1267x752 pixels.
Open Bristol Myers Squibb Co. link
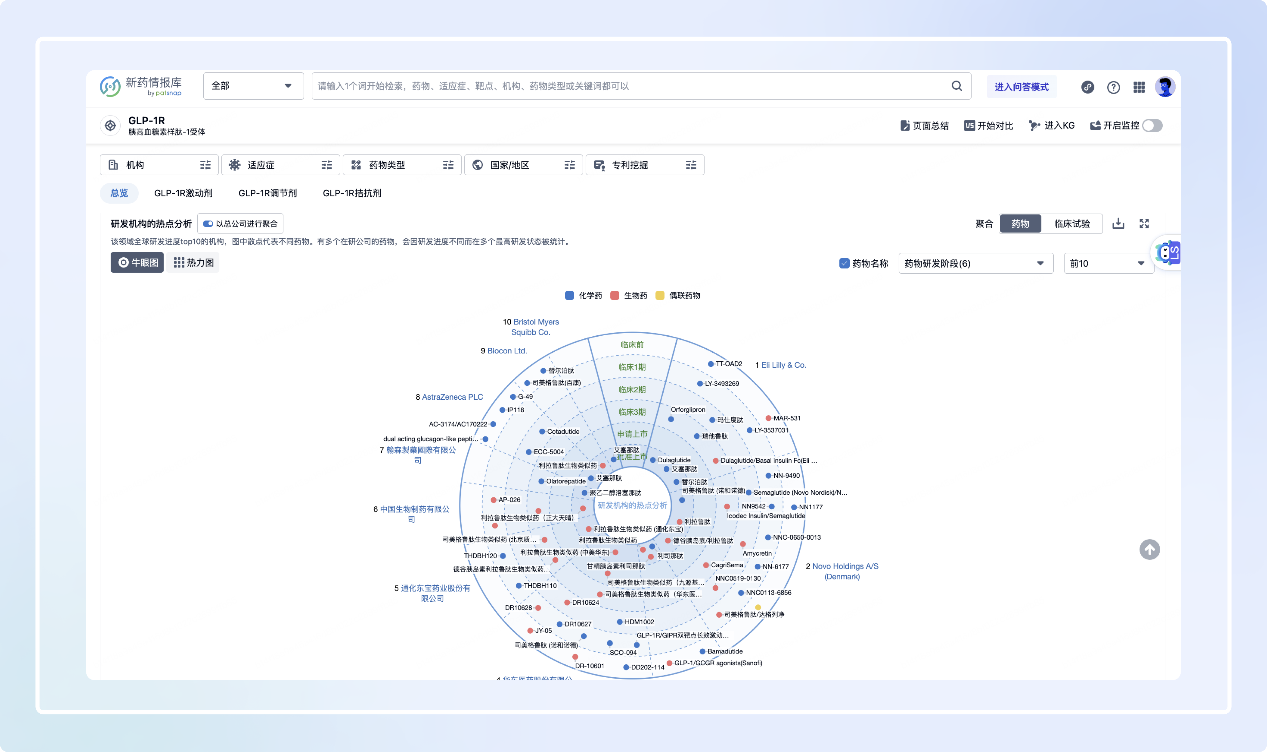click(x=536, y=326)
